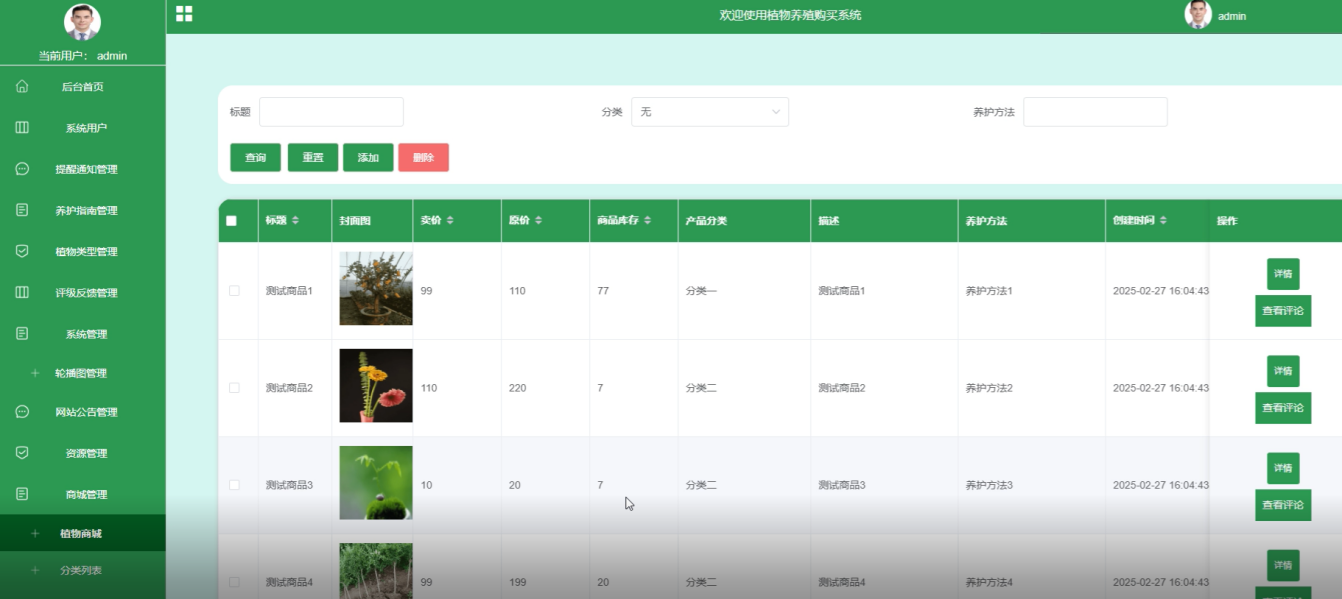Click 查看评论 for 测试商品1
Viewport: 1342px width, 599px height.
1283,311
